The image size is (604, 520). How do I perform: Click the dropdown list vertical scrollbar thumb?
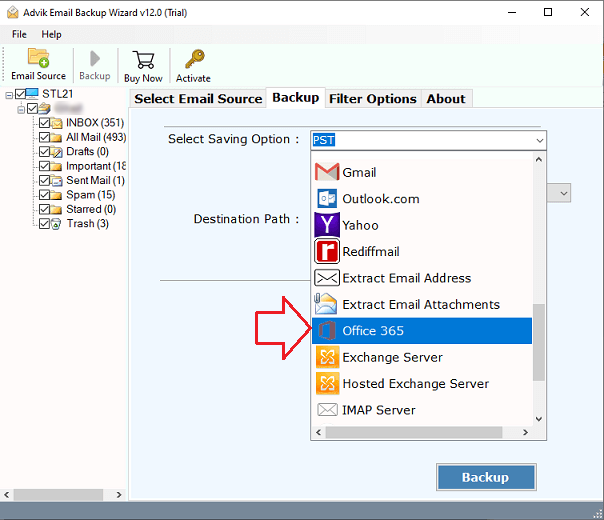(539, 343)
